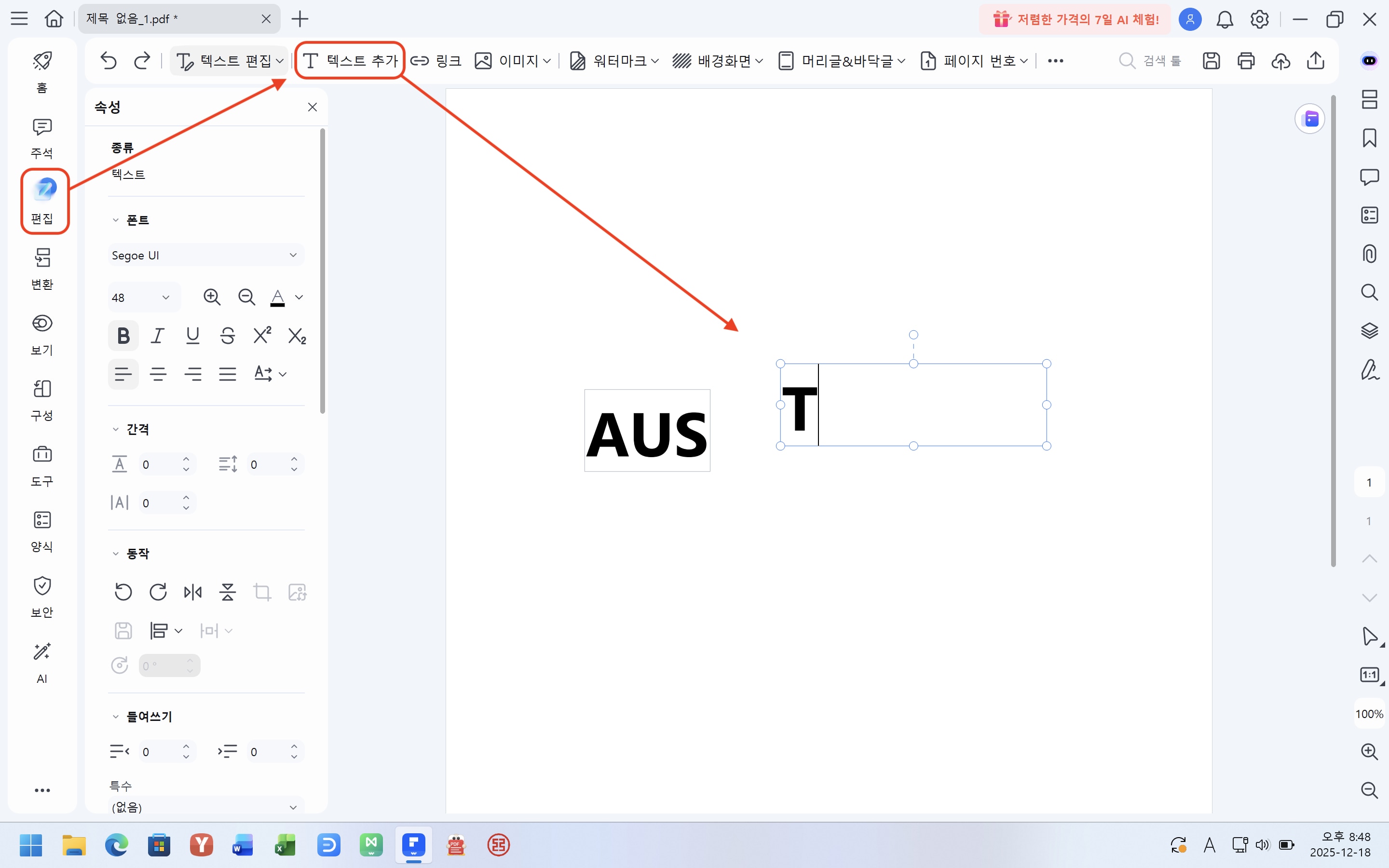
Task: Toggle italic formatting
Action: click(x=158, y=335)
